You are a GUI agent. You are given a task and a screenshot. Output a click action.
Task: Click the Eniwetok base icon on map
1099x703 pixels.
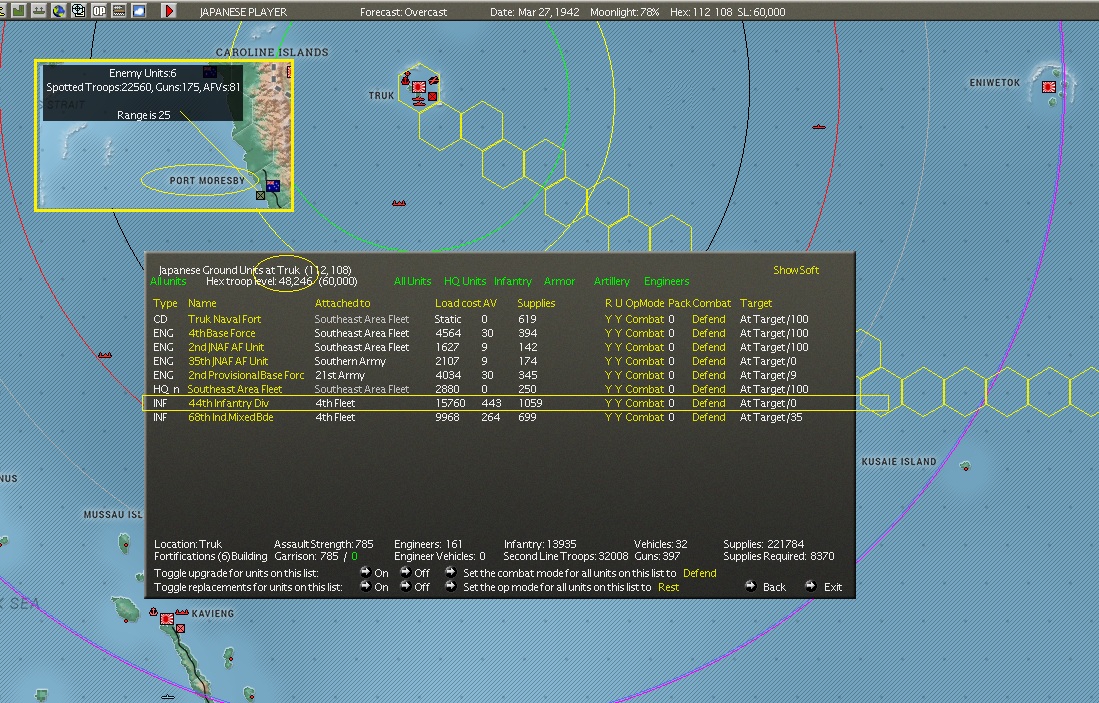(1049, 87)
